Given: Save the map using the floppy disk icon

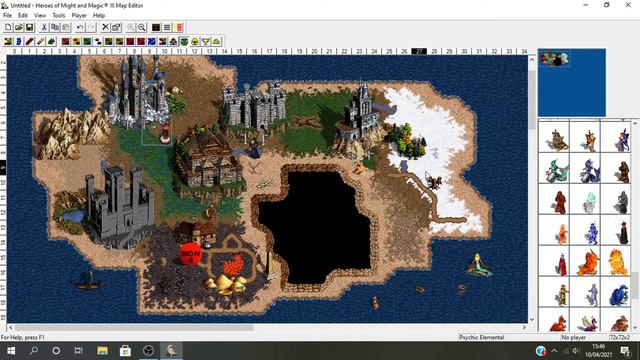Looking at the screenshot, I should coord(29,27).
